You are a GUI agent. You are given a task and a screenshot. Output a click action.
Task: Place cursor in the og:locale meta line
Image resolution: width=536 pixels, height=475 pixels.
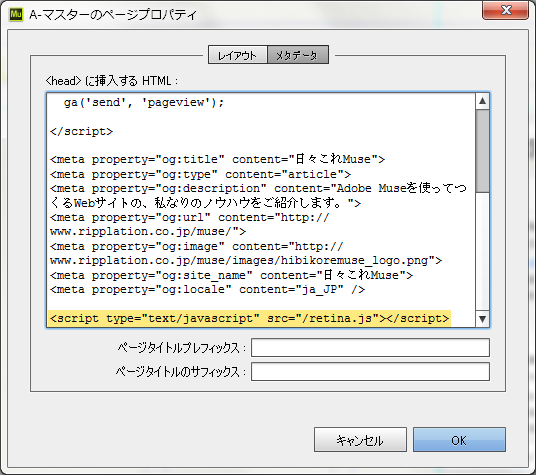[207, 290]
